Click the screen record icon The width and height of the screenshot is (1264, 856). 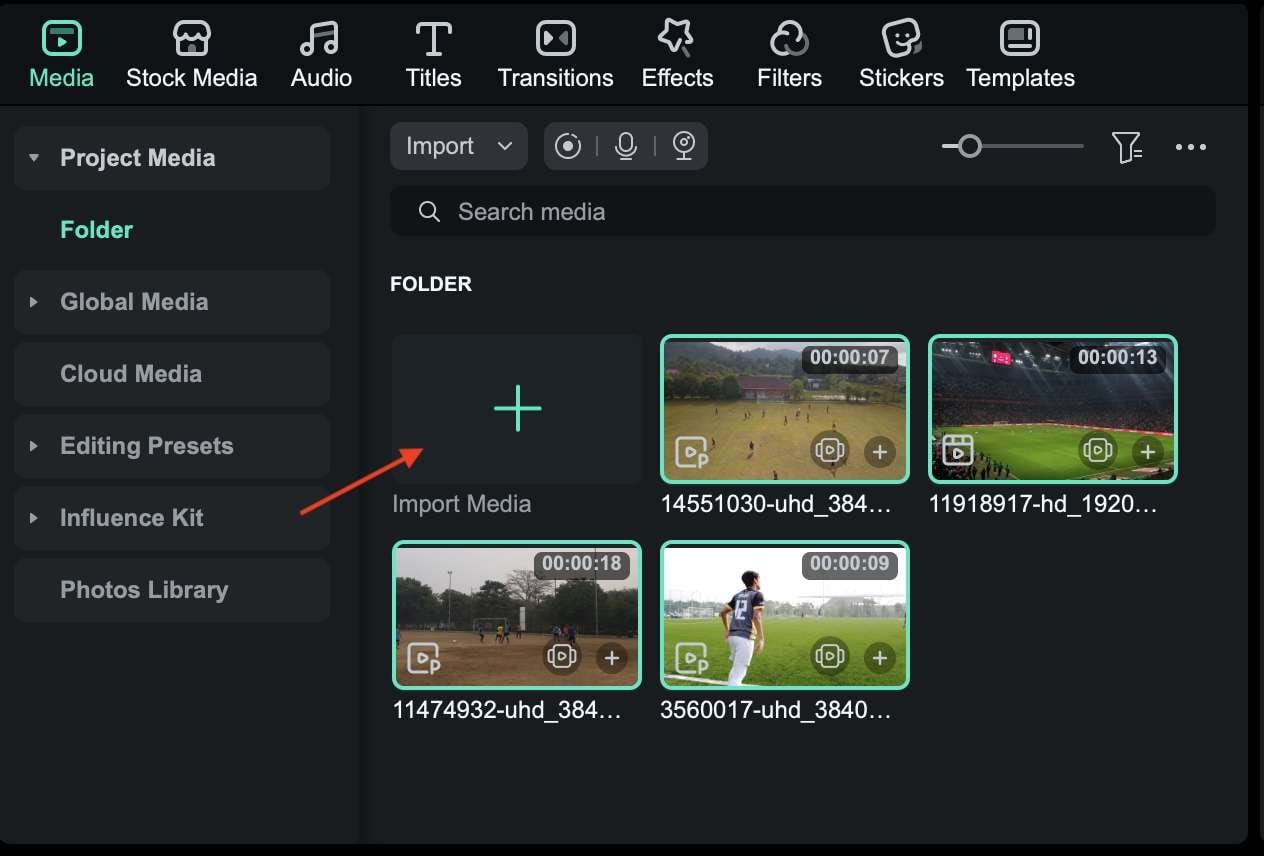(x=568, y=147)
